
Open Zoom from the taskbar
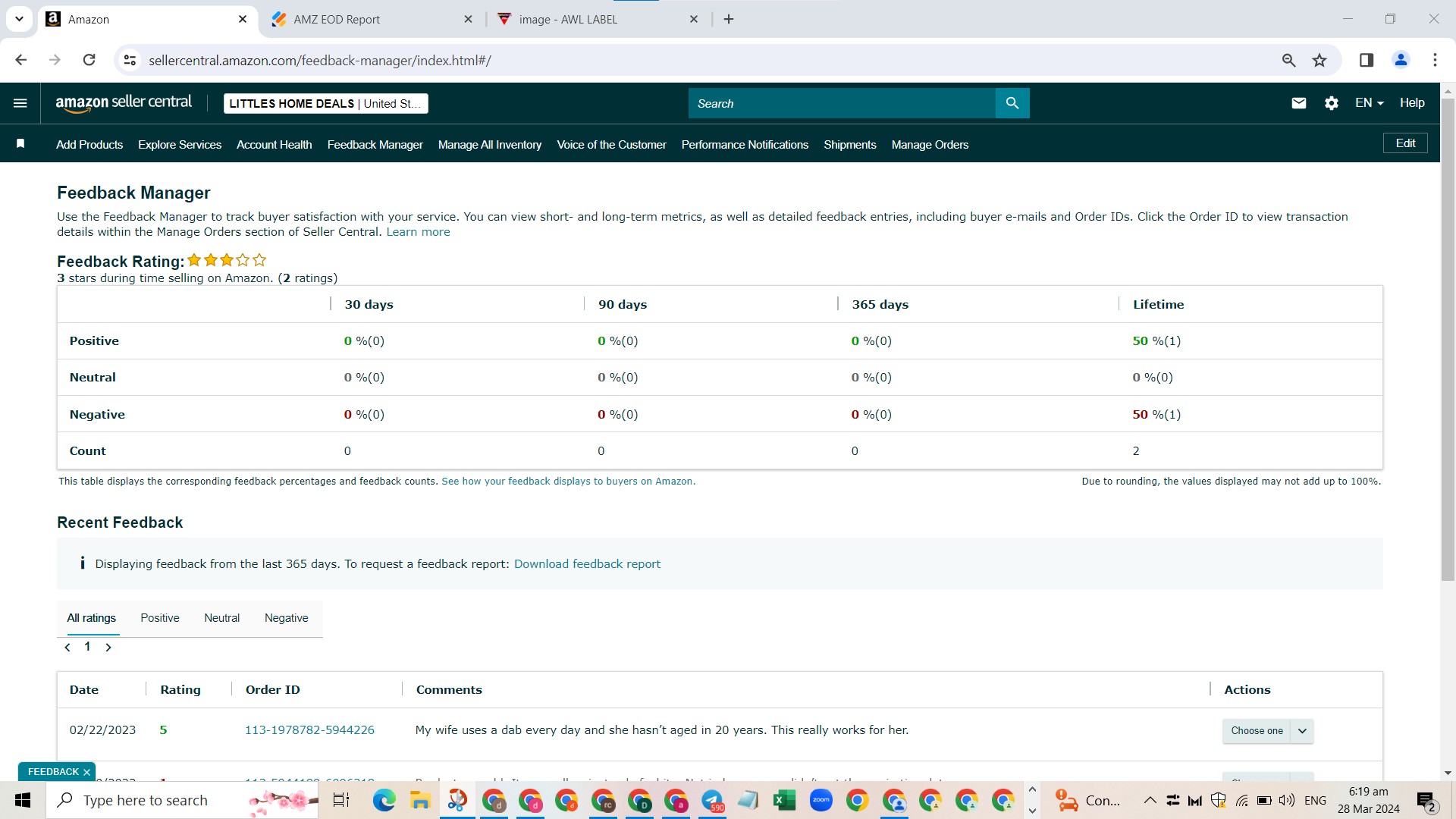click(821, 800)
